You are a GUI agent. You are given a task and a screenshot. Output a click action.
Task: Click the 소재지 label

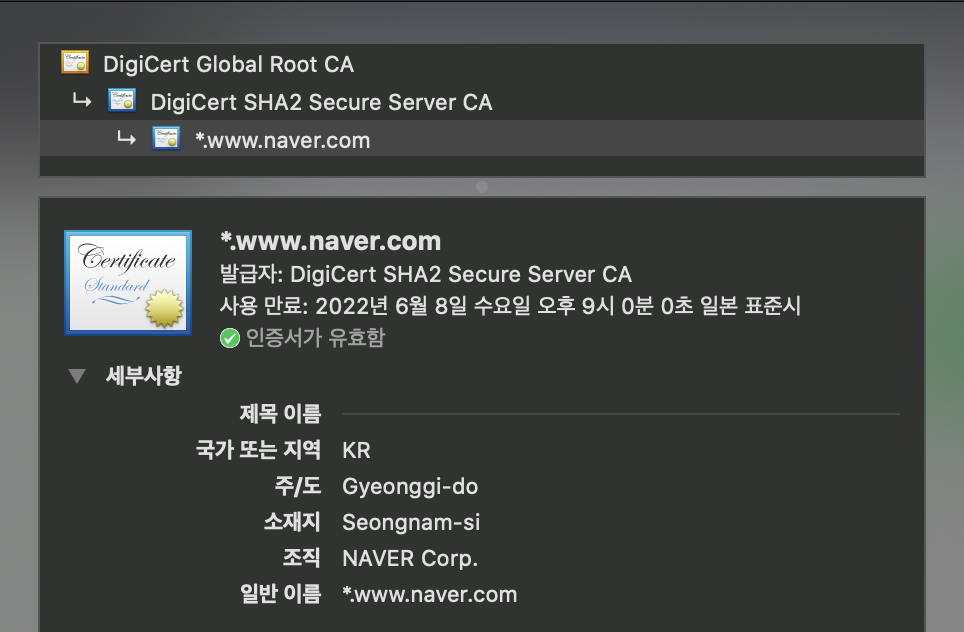292,522
